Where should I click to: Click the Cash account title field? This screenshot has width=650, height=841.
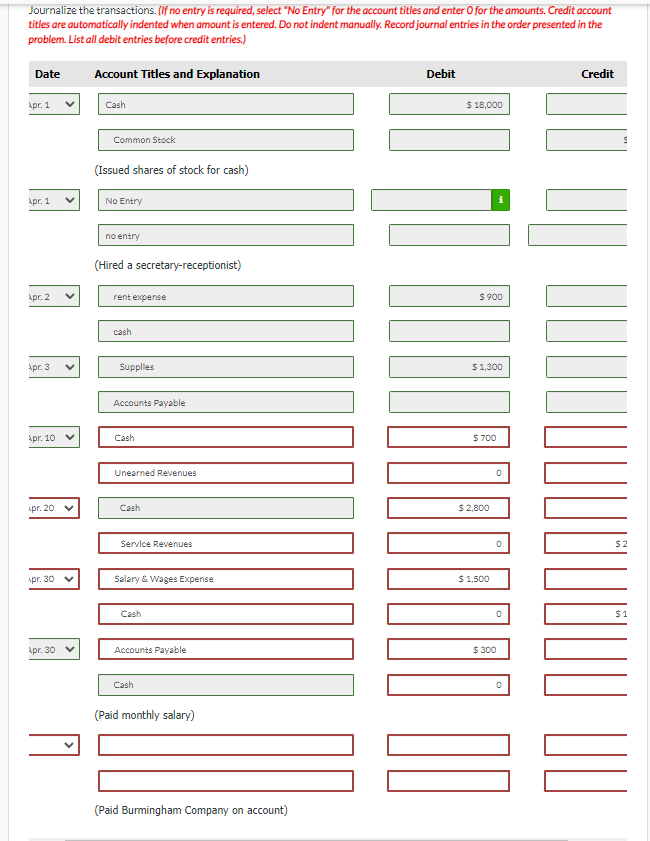point(225,103)
